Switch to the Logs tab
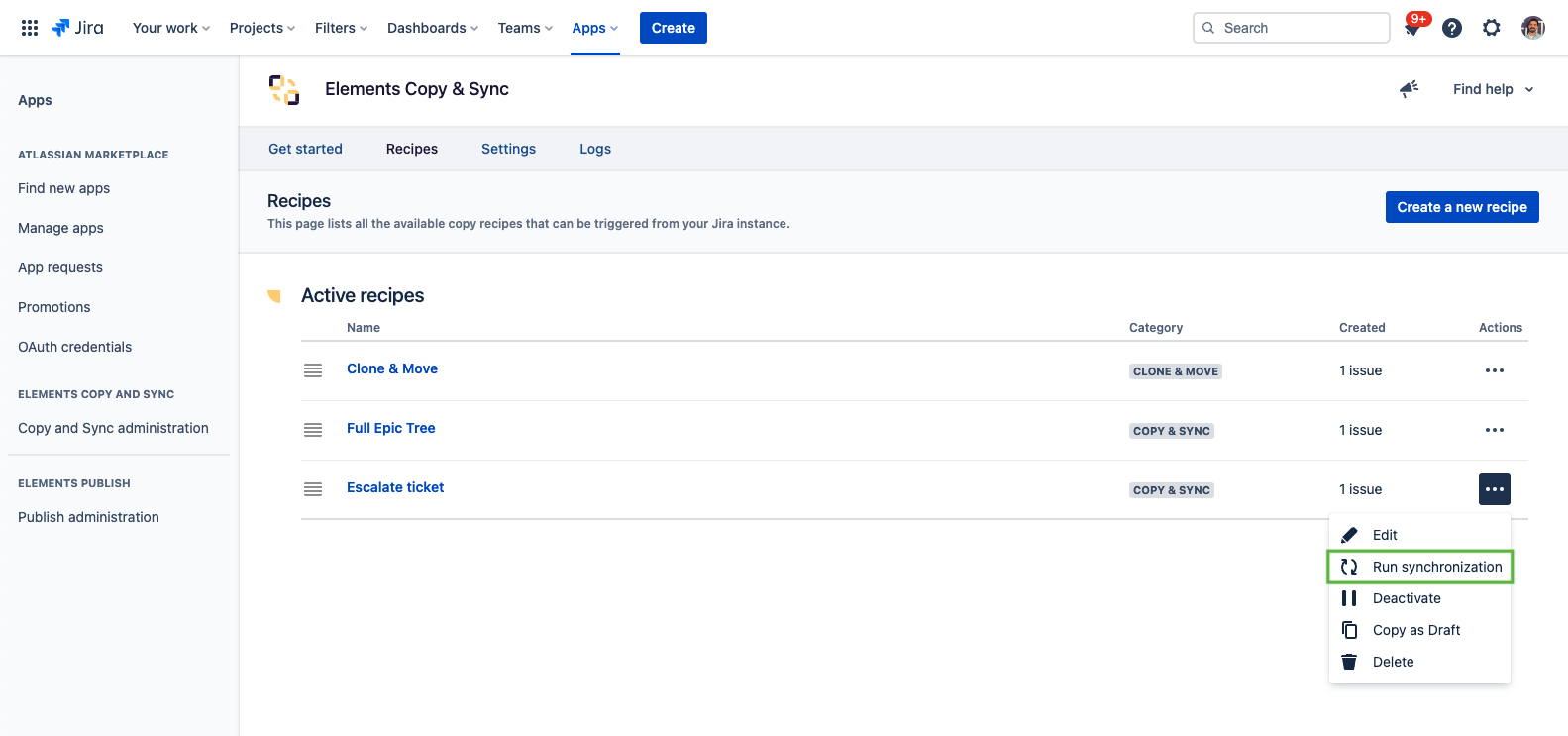1568x736 pixels. pyautogui.click(x=595, y=149)
